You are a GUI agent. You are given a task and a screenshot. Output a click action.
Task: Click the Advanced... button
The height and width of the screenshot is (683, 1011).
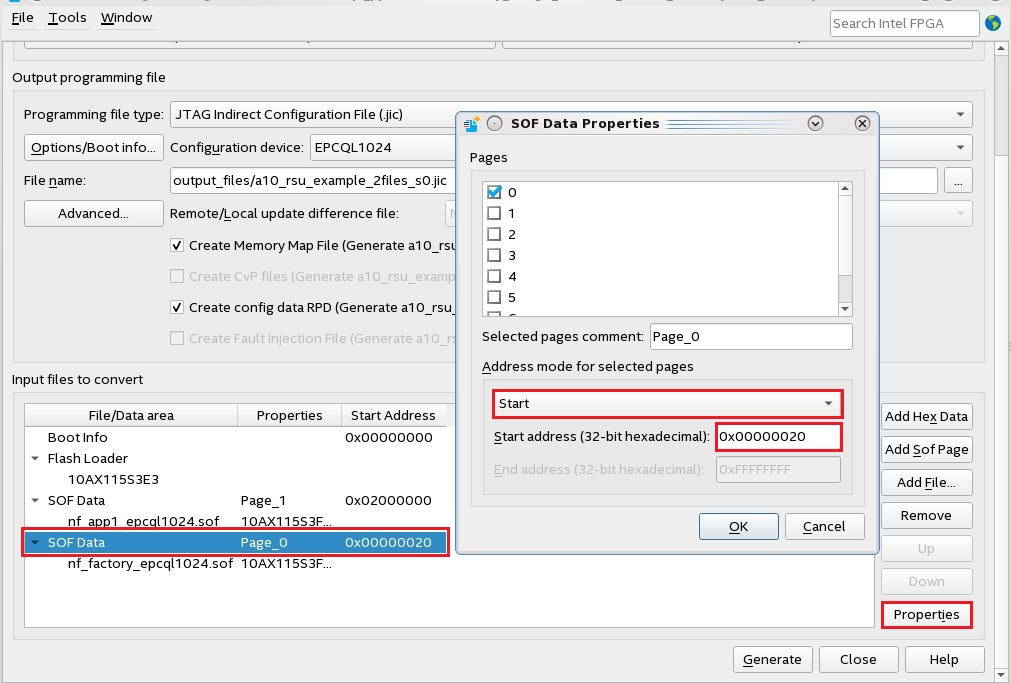point(93,213)
